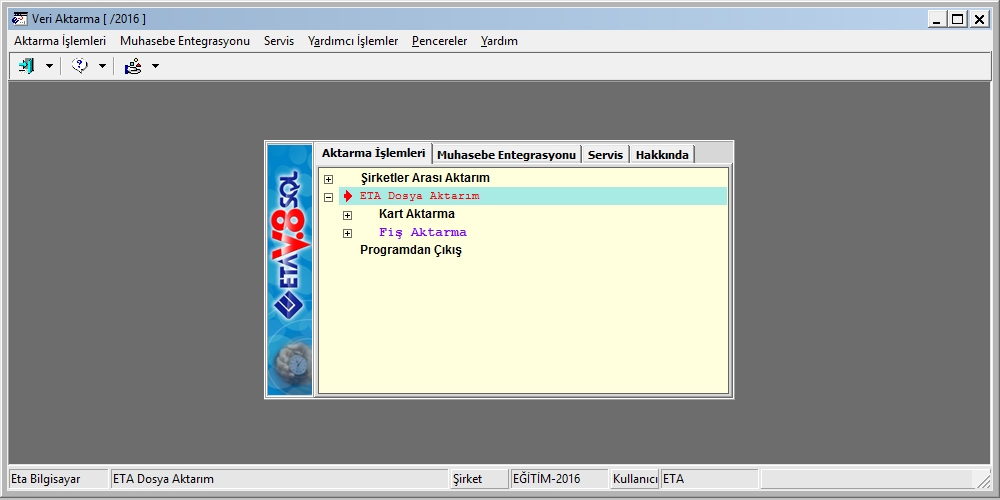Click the help question-mark toolbar icon
1000x500 pixels.
pyautogui.click(x=80, y=66)
